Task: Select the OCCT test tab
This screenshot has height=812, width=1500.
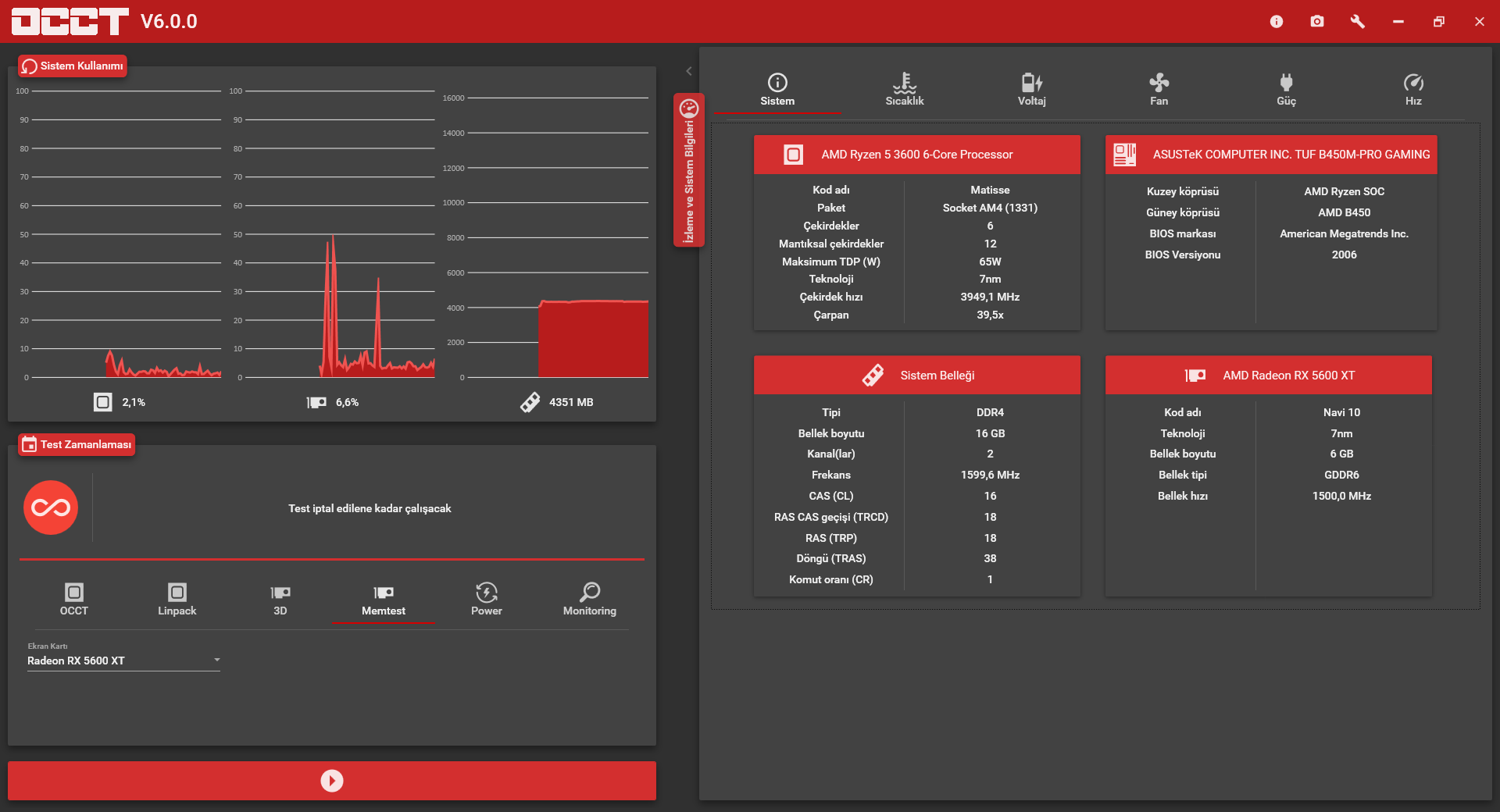Action: (x=74, y=600)
